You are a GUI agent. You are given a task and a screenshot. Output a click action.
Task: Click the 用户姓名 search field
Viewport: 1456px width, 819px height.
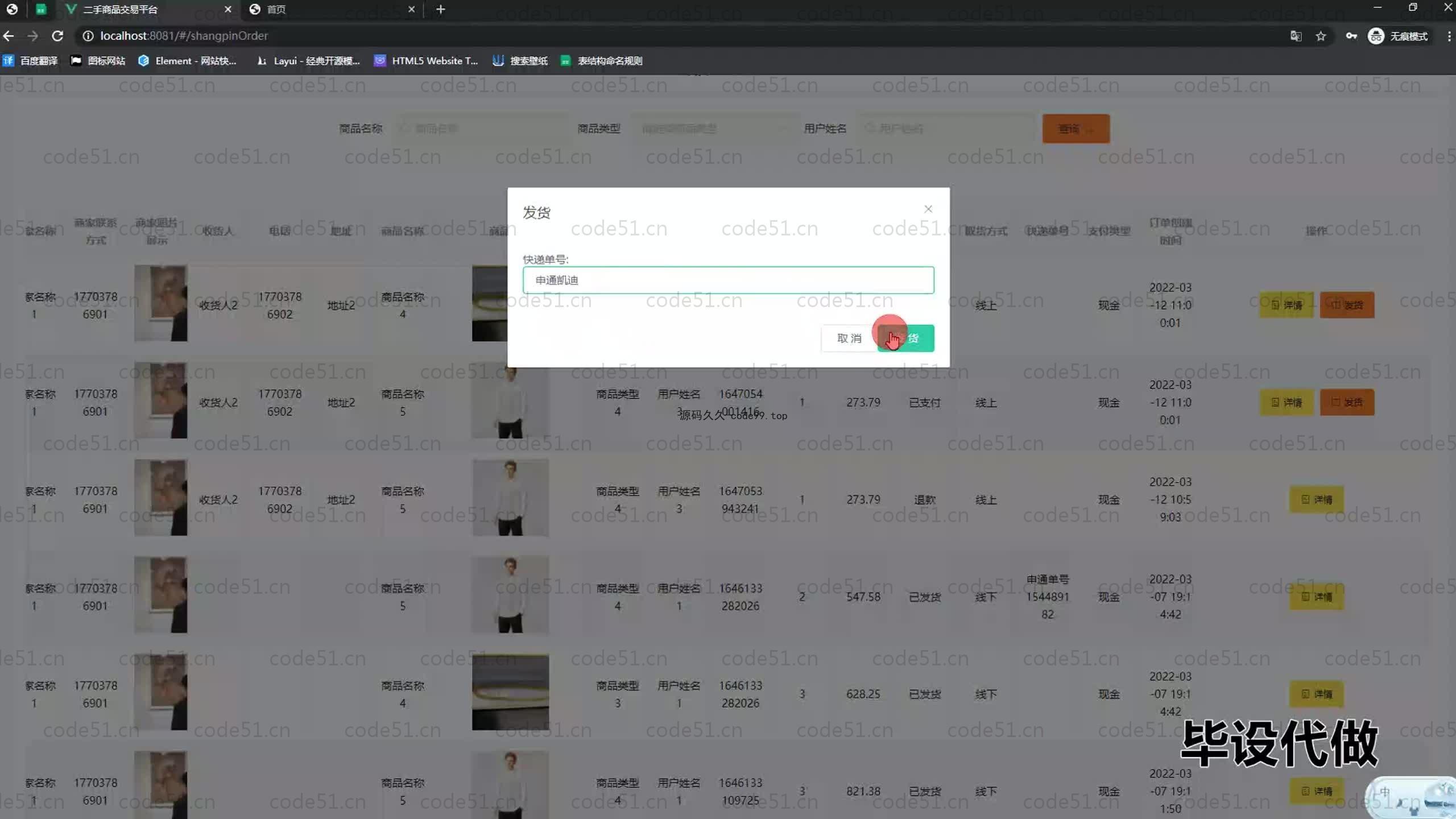(947, 129)
